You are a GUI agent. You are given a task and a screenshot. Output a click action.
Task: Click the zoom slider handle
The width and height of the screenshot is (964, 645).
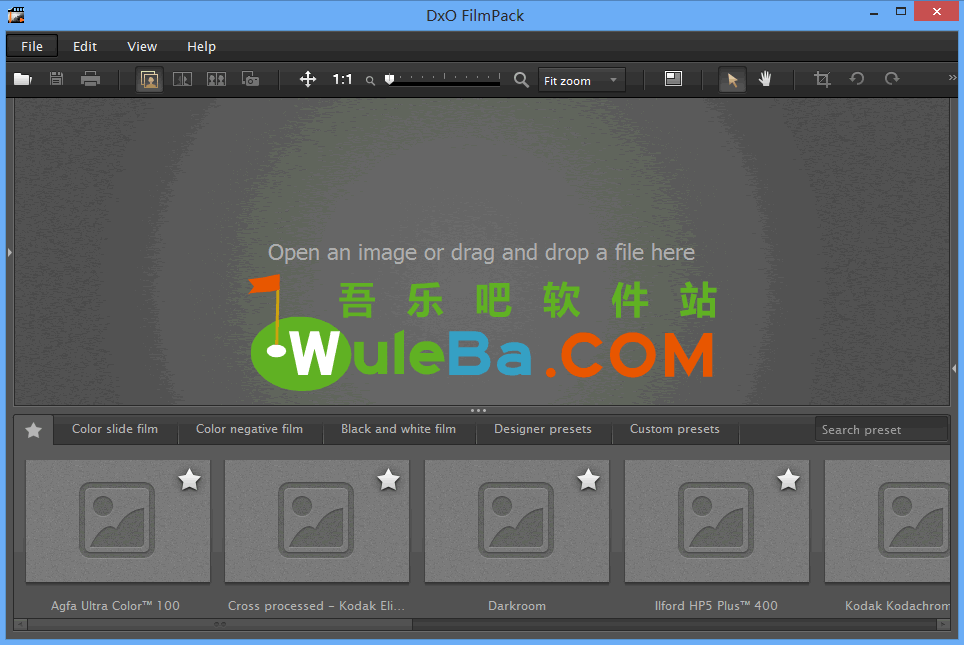389,79
